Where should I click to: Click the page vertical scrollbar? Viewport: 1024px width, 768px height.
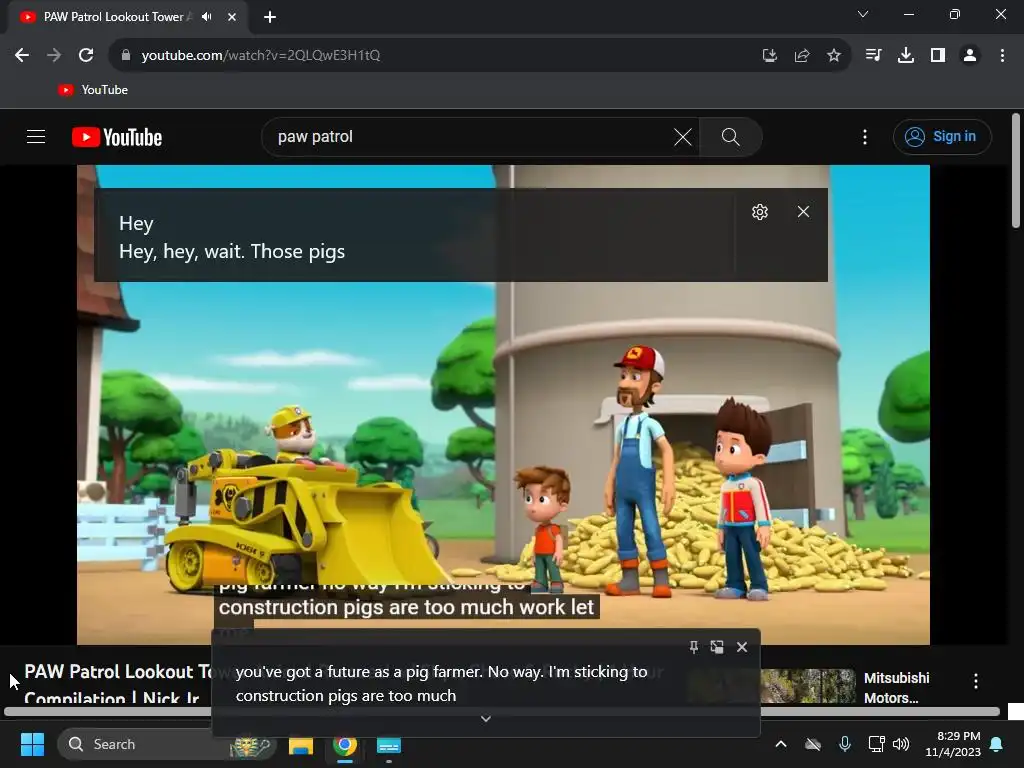1016,171
